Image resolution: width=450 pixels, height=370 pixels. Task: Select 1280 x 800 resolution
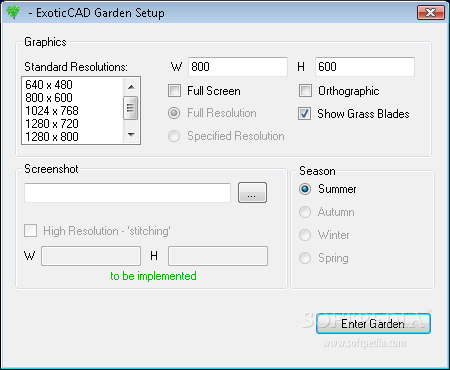pos(52,137)
